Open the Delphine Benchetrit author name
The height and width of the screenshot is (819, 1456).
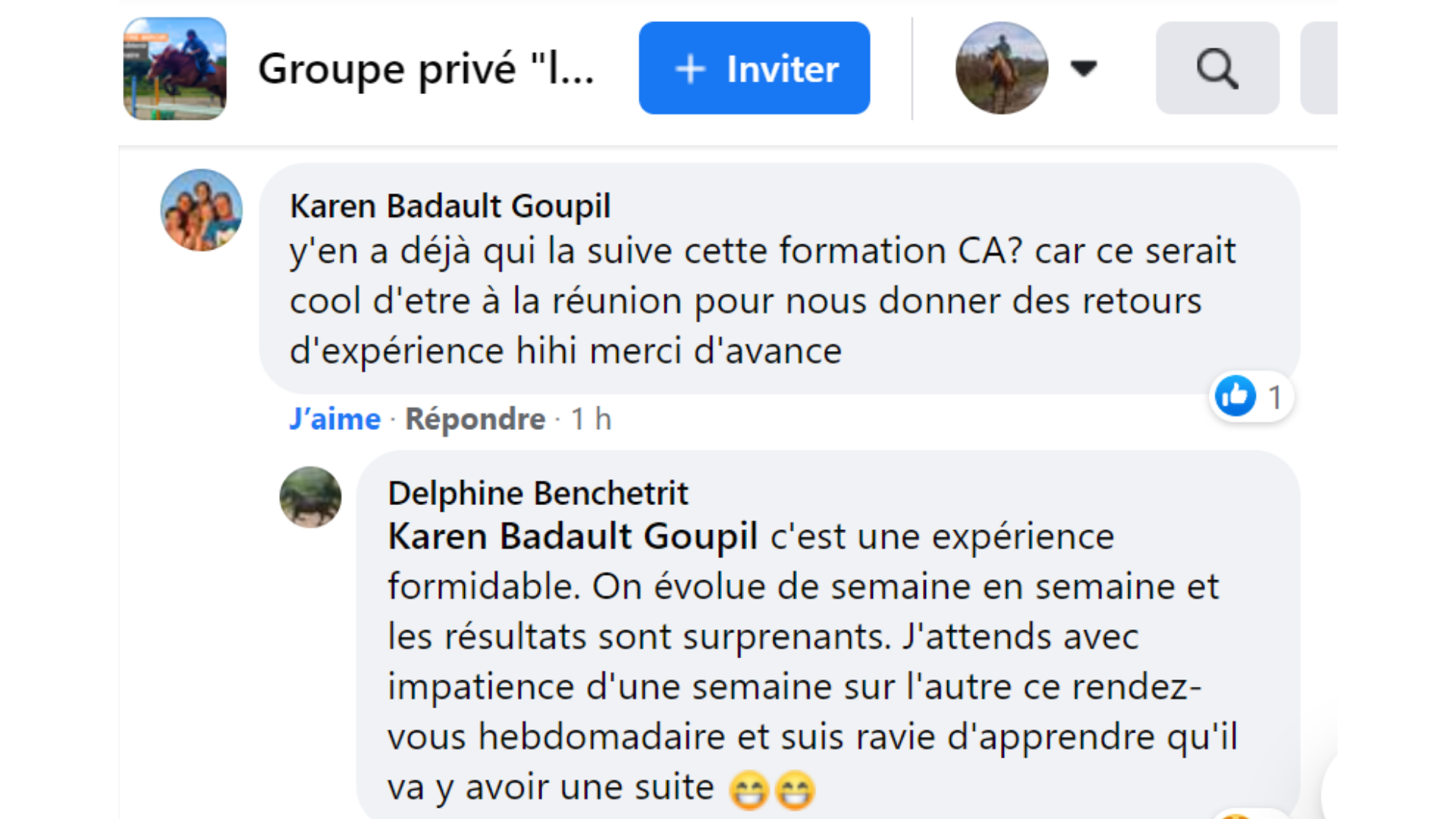[538, 494]
